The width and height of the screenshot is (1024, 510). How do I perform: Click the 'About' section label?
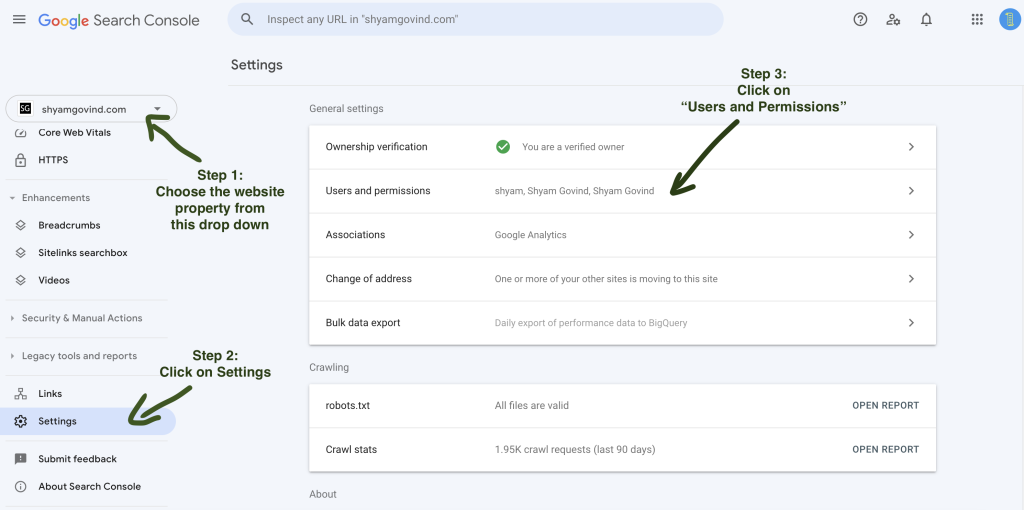pyautogui.click(x=323, y=494)
